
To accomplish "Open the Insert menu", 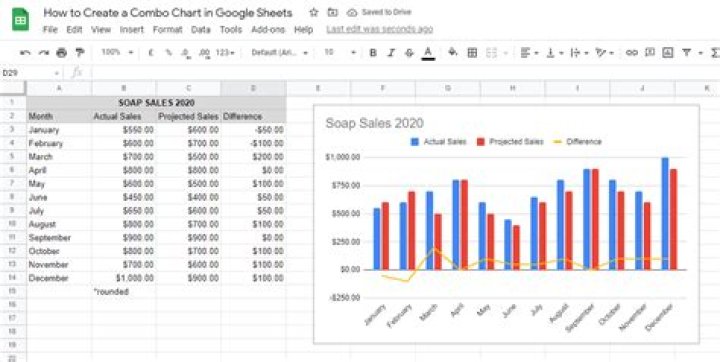I will click(132, 29).
